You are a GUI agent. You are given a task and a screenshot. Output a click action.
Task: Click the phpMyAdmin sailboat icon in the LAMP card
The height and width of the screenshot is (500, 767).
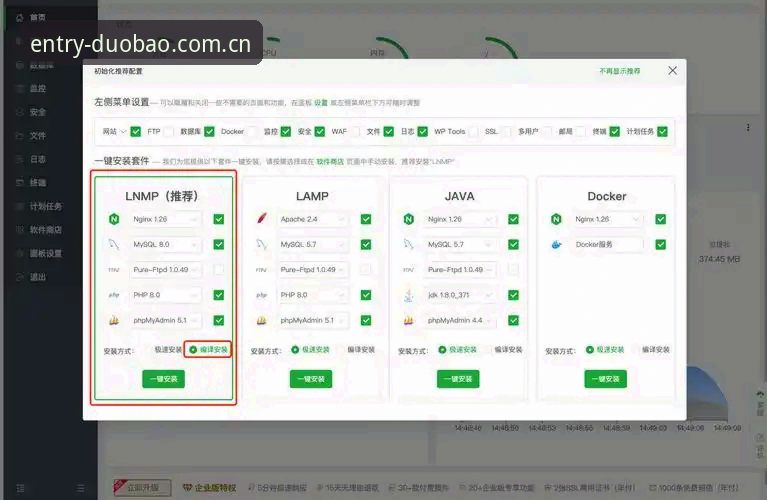[x=262, y=320]
